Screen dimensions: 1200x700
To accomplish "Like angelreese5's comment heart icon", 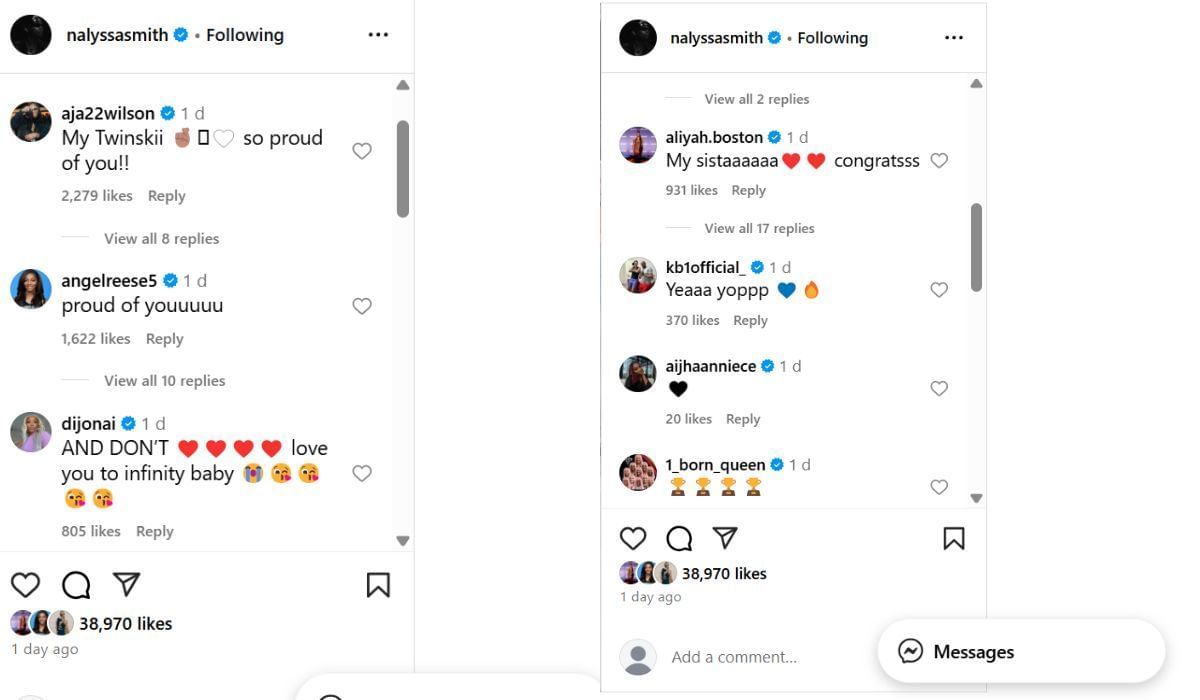I will pyautogui.click(x=362, y=306).
